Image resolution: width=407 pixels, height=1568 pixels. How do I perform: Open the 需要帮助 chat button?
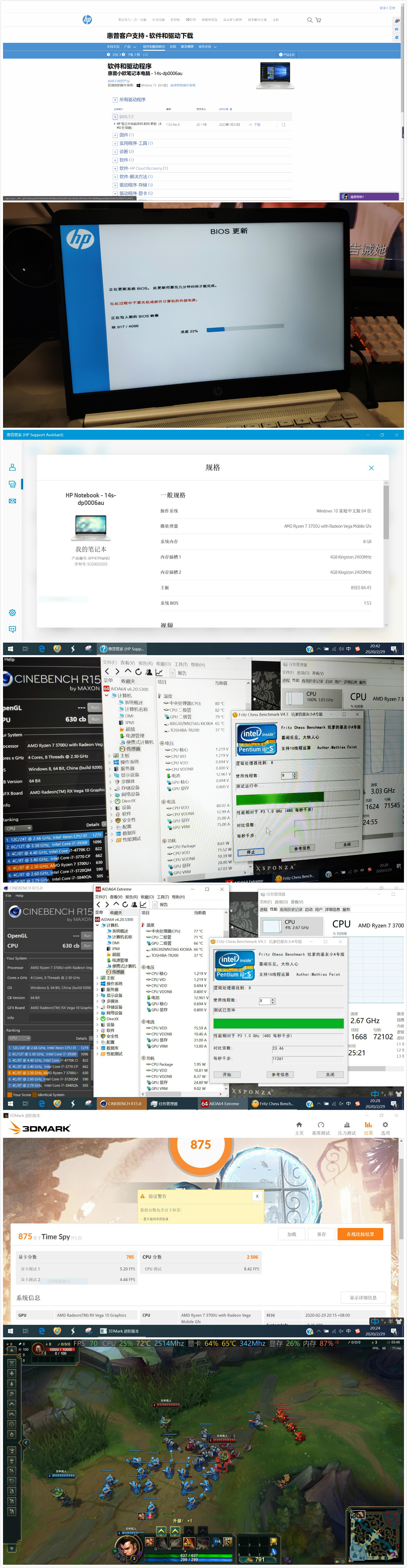pyautogui.click(x=369, y=197)
